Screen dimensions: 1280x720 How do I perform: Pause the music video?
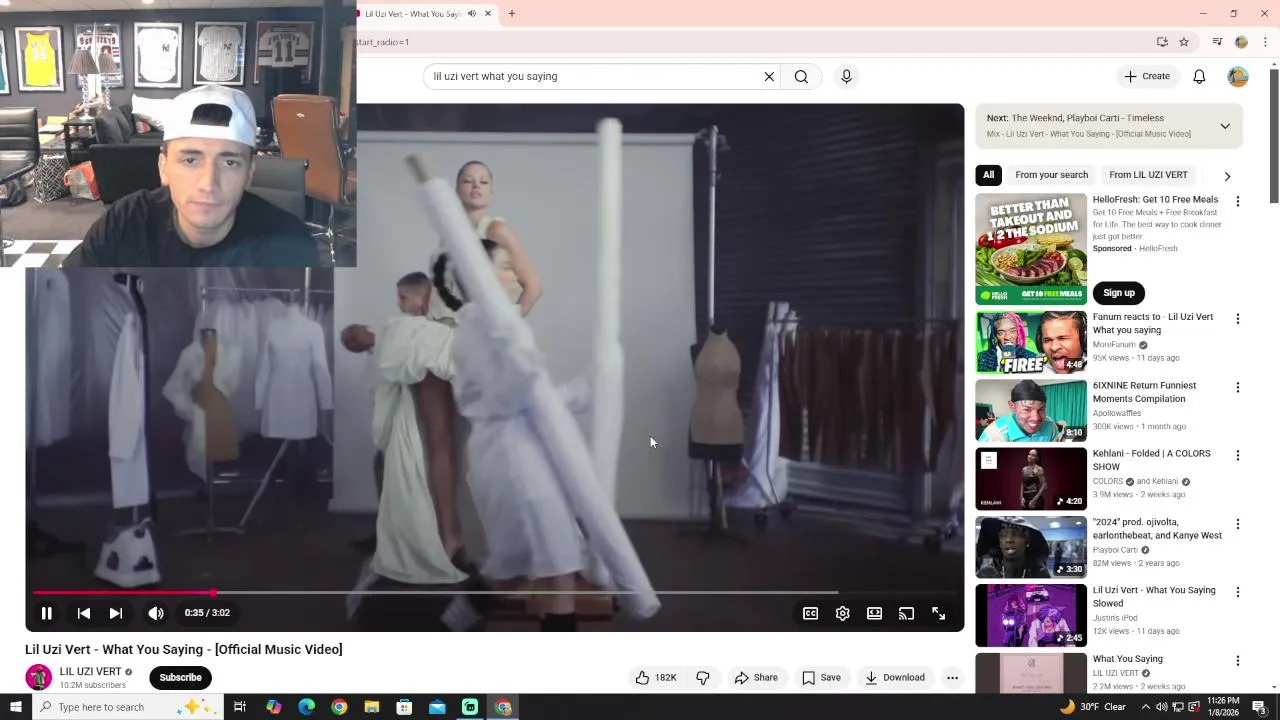click(46, 613)
